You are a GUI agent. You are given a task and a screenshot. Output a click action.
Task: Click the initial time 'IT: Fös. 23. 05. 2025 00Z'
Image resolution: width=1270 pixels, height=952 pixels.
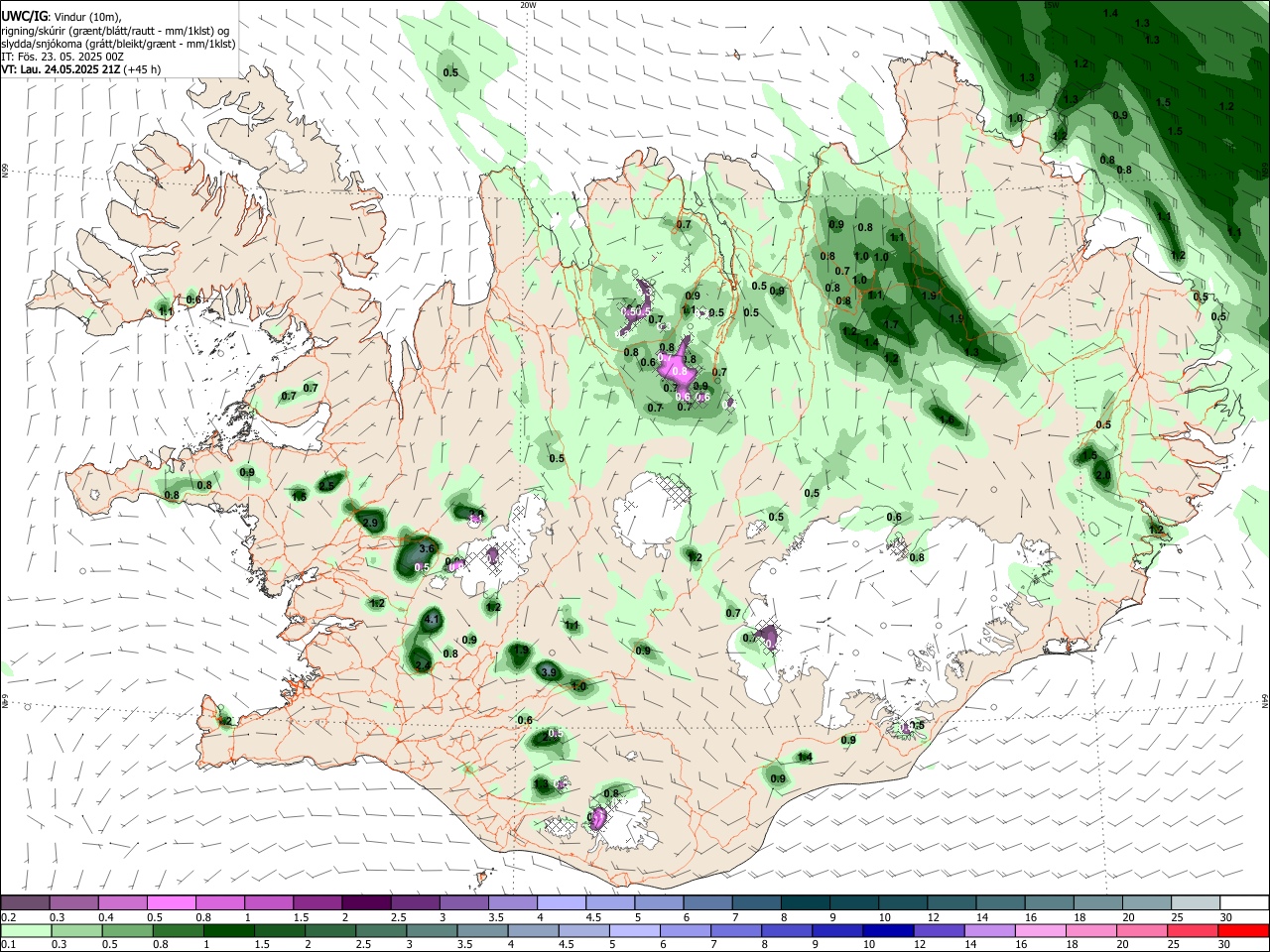63,57
